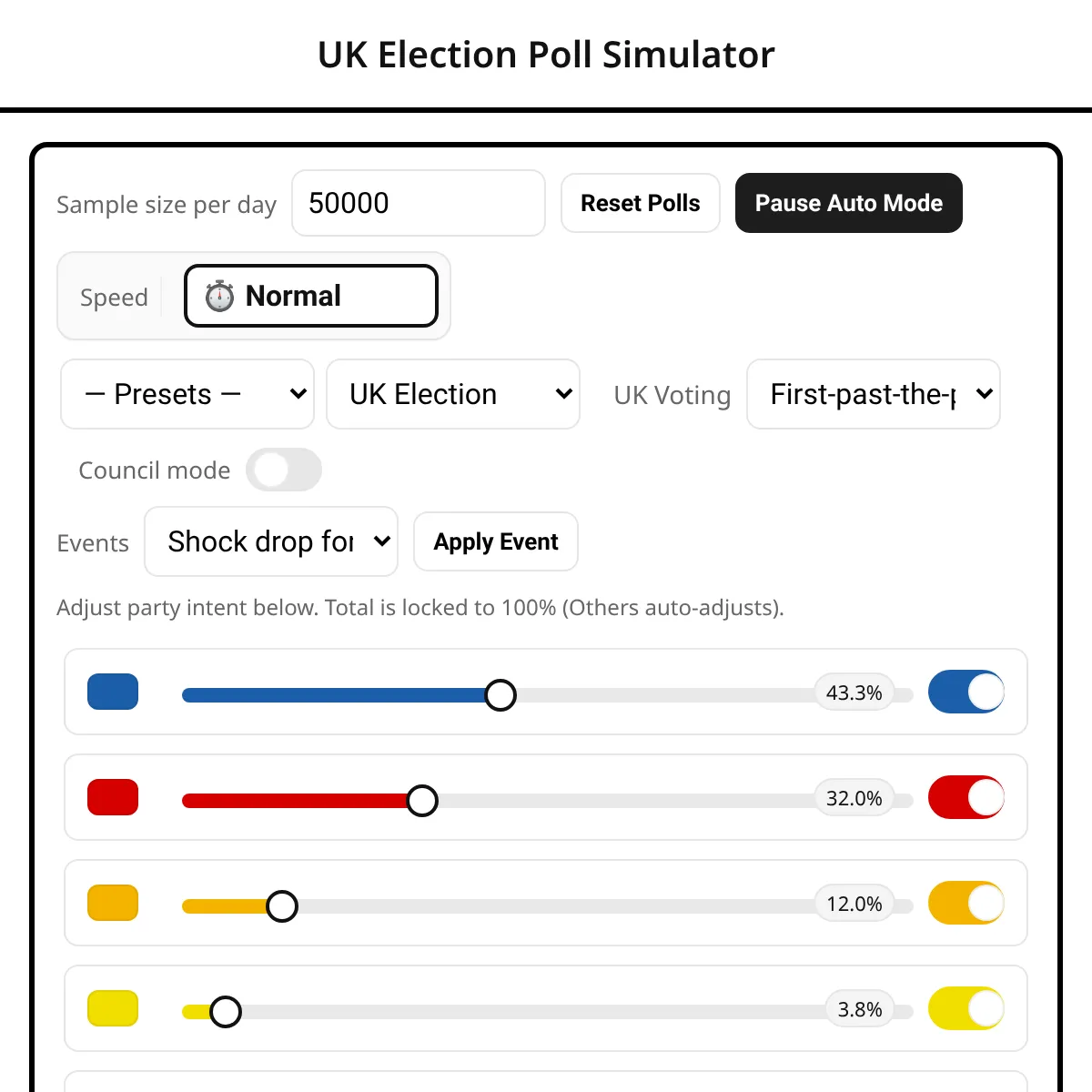Click the Normal speed button

click(311, 296)
